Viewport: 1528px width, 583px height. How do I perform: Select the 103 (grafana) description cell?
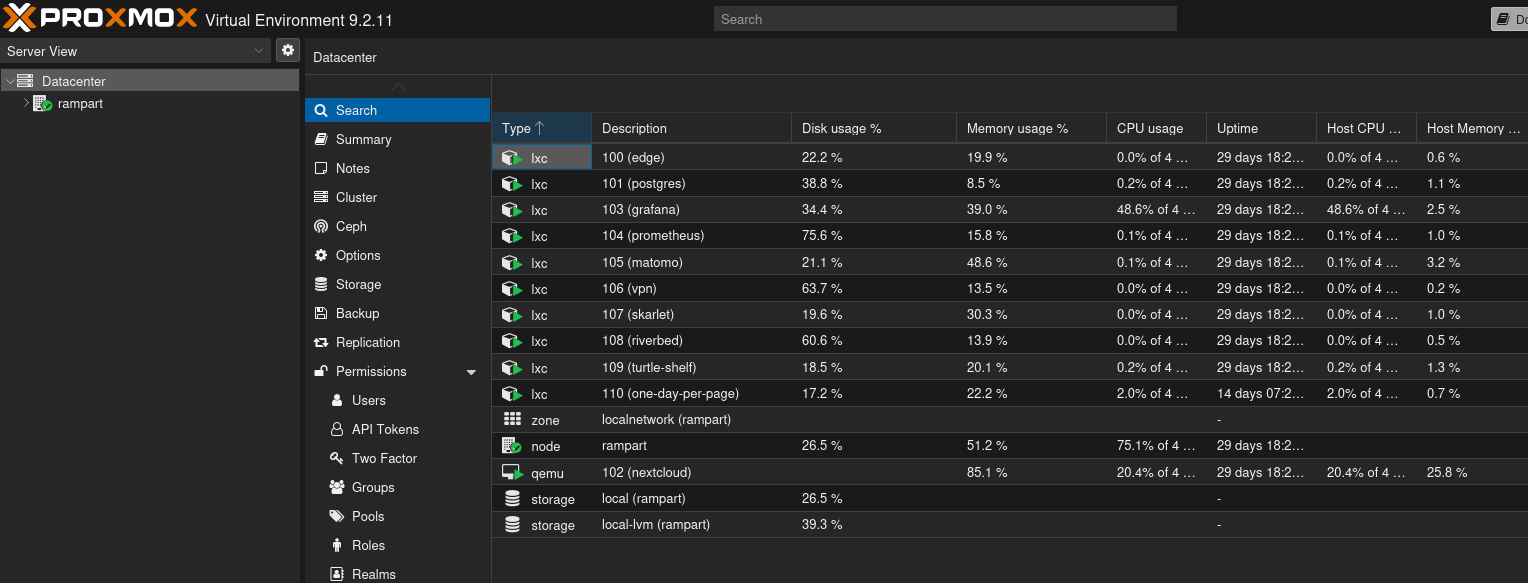(x=691, y=210)
